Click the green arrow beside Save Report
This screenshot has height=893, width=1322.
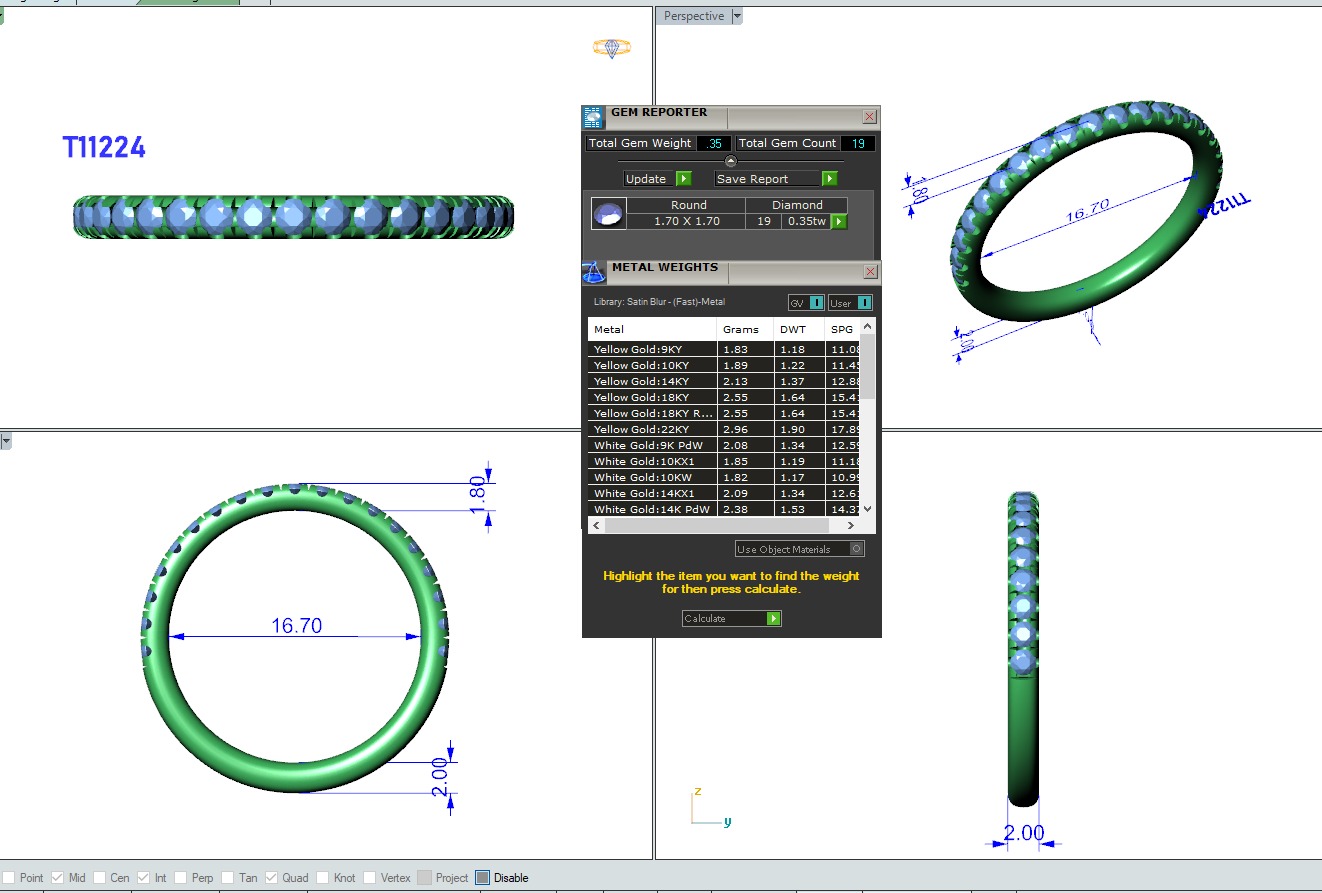[829, 179]
